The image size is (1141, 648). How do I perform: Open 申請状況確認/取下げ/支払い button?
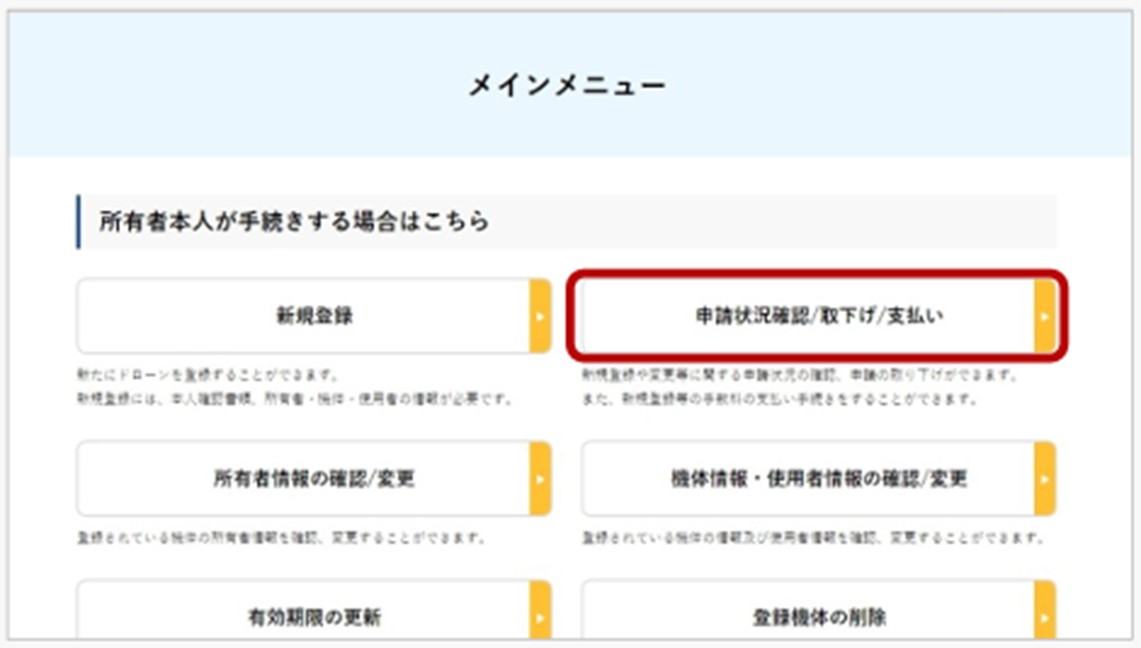click(806, 316)
